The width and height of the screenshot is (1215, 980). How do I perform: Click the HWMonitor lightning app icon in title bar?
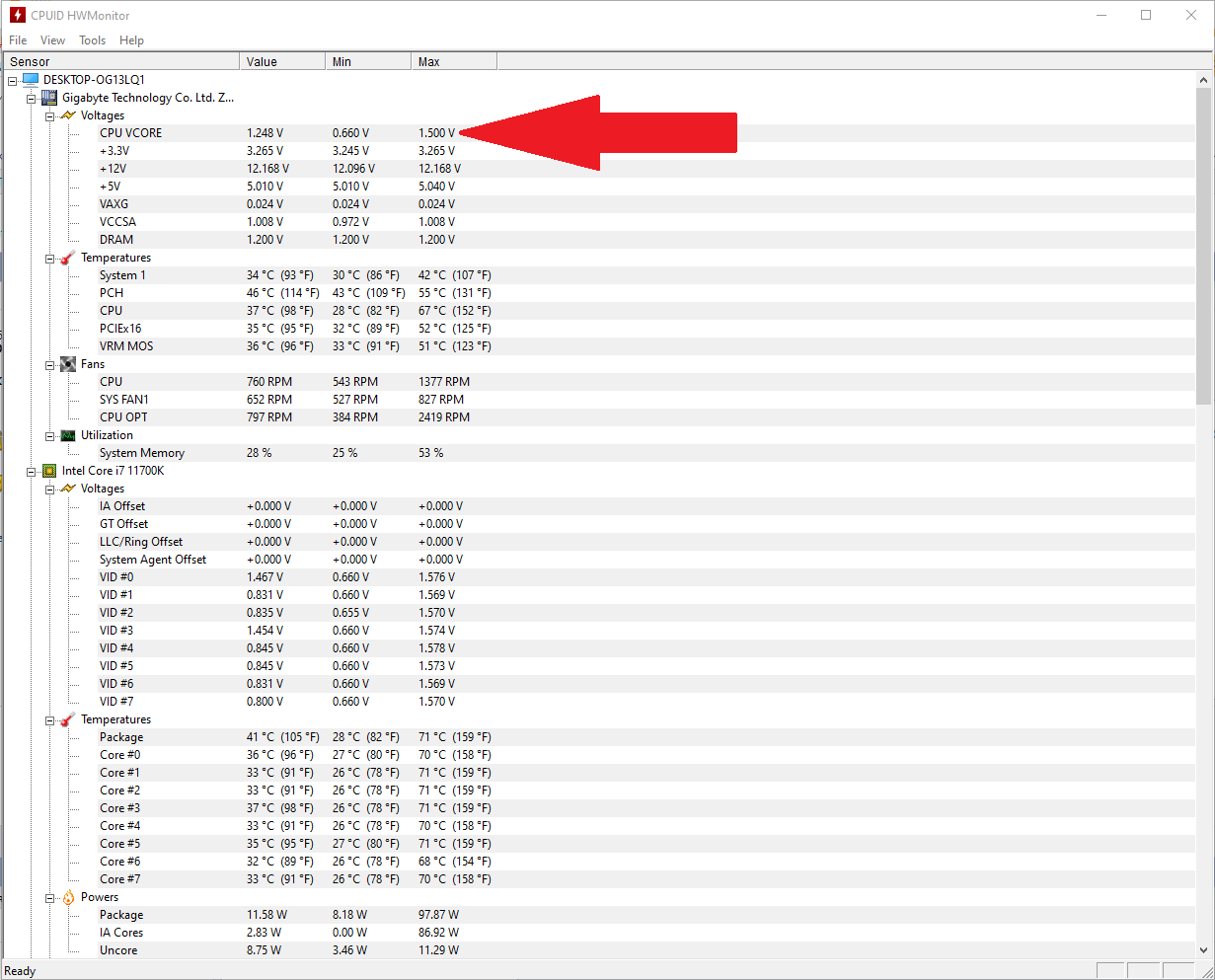click(17, 15)
